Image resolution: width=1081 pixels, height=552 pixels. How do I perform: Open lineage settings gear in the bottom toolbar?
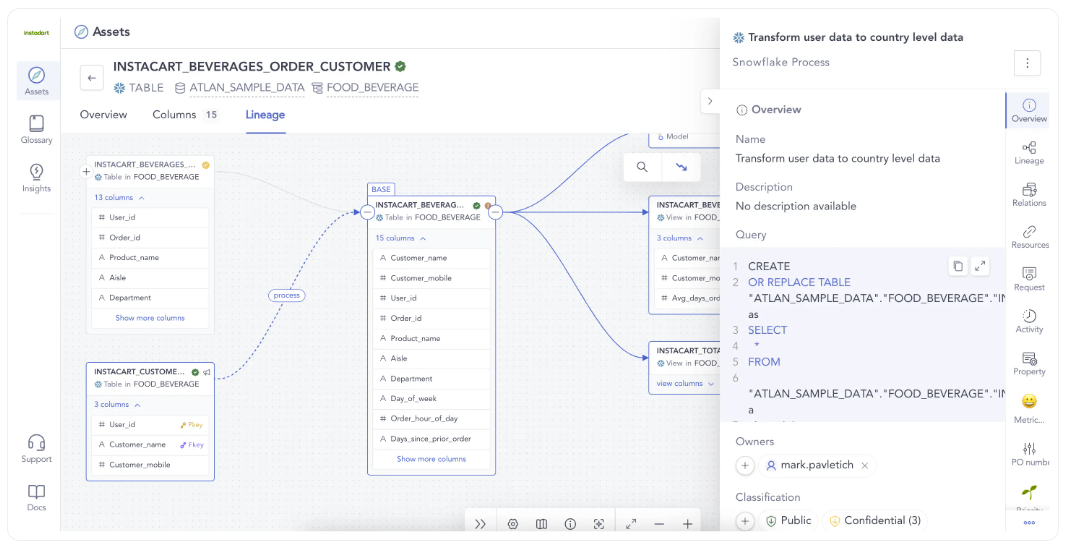coord(512,524)
